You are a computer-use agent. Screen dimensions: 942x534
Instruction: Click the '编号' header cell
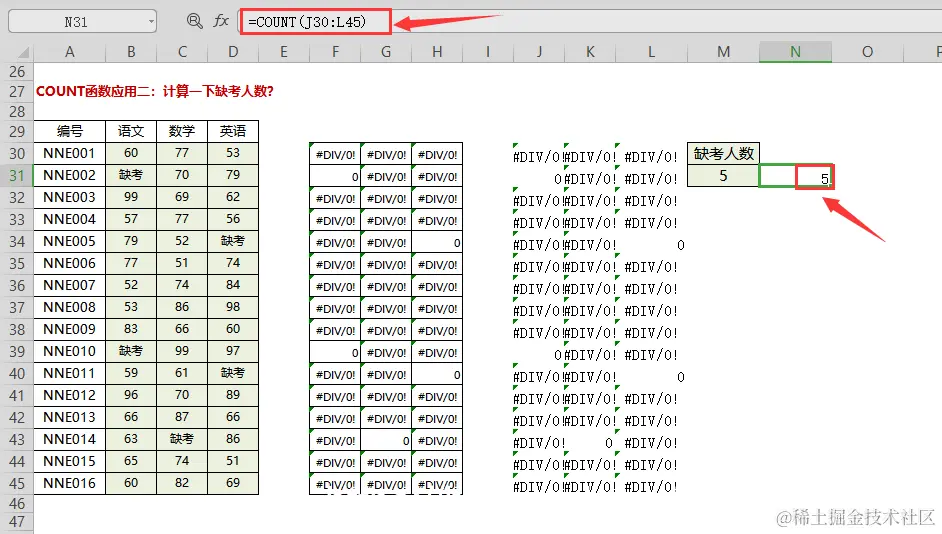(x=70, y=131)
